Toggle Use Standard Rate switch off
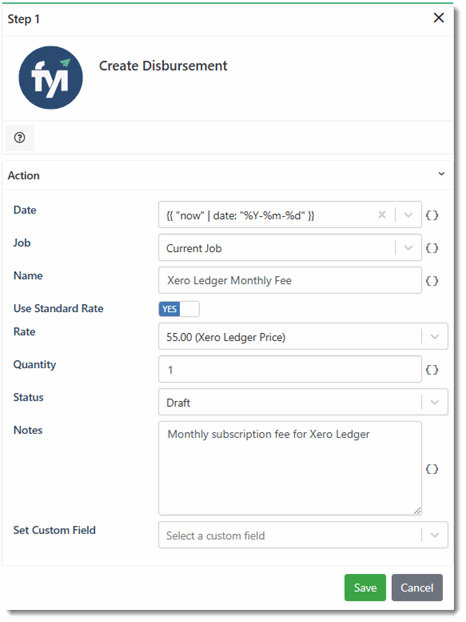Viewport: 466px width, 622px height. pos(179,309)
